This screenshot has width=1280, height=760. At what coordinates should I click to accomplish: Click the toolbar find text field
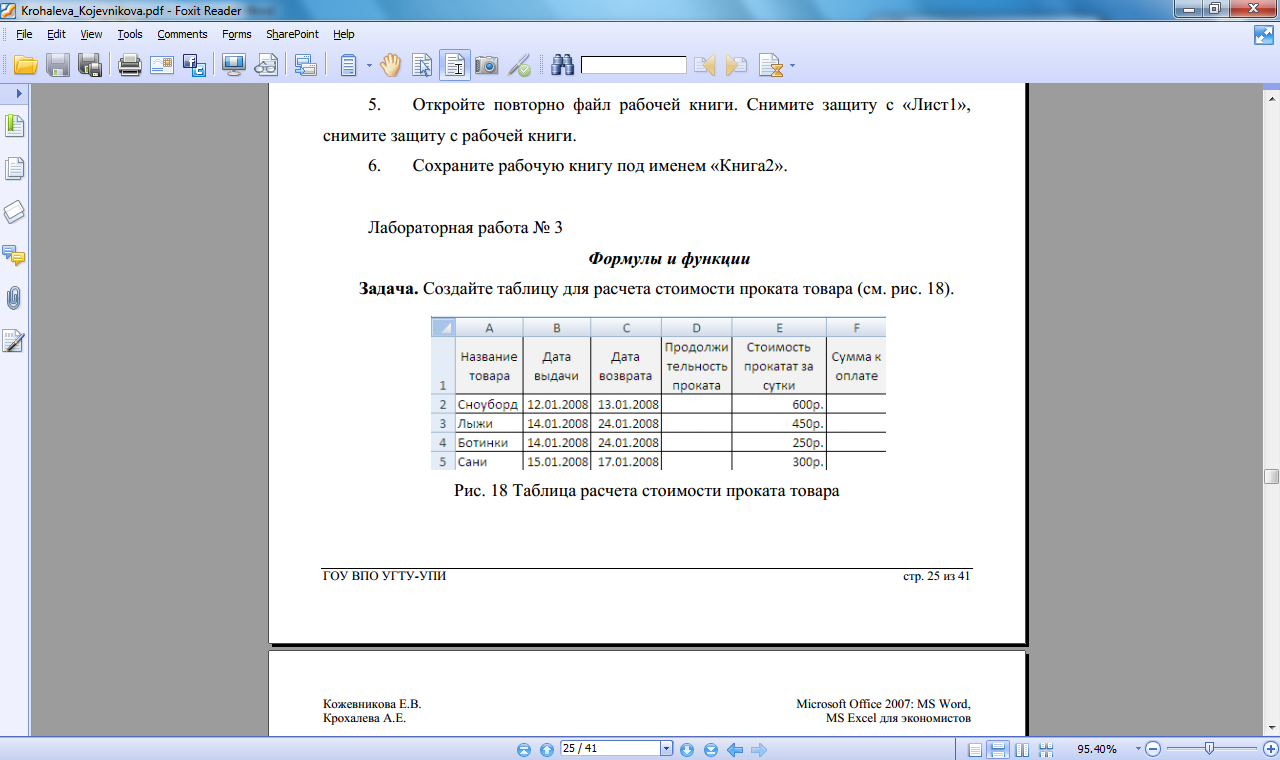click(x=634, y=66)
